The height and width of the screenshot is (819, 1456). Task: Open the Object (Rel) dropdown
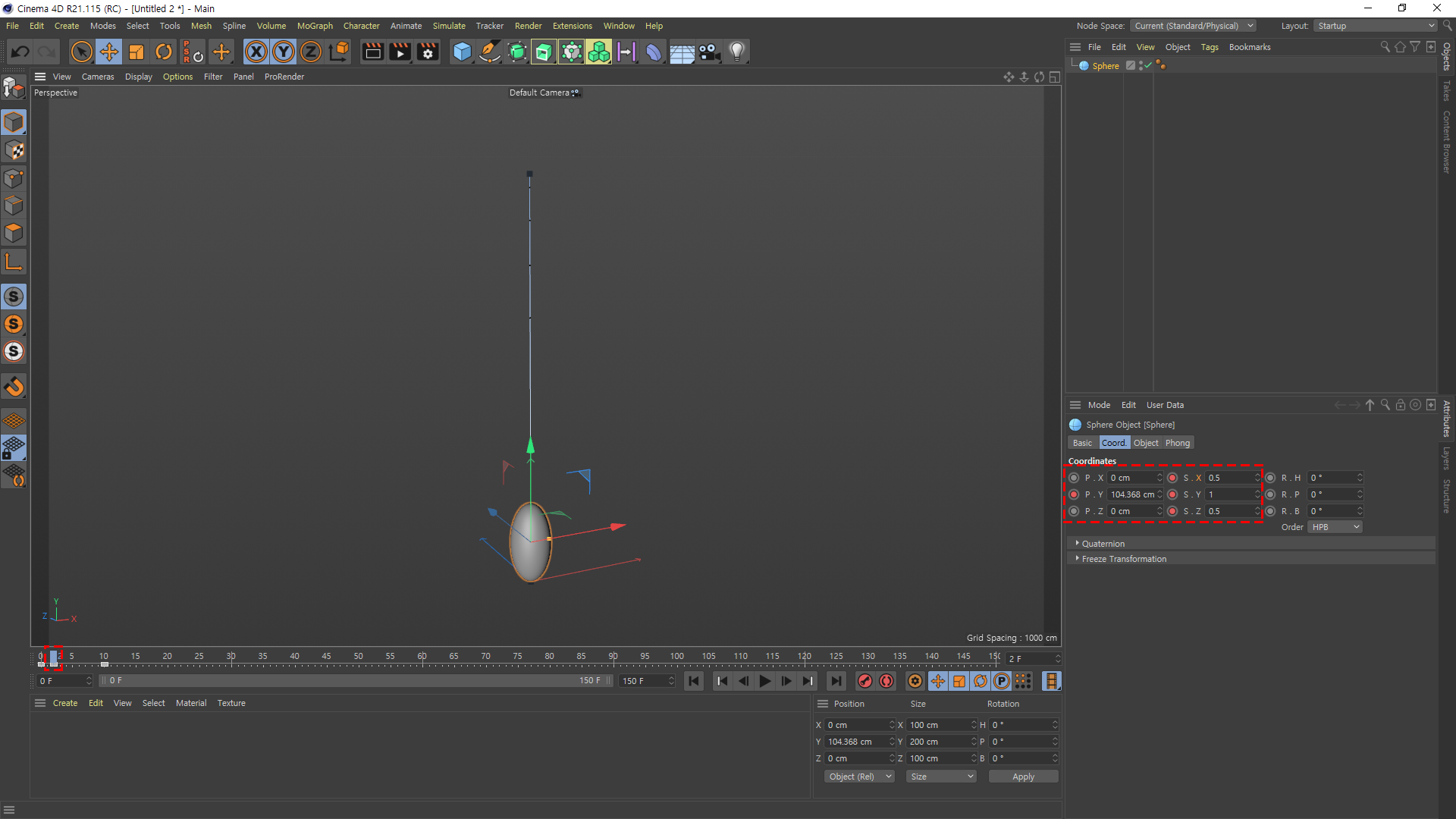tap(859, 777)
